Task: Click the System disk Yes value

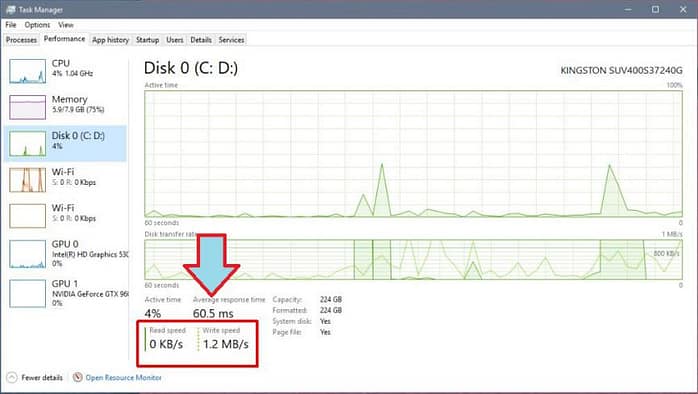Action: coord(325,321)
